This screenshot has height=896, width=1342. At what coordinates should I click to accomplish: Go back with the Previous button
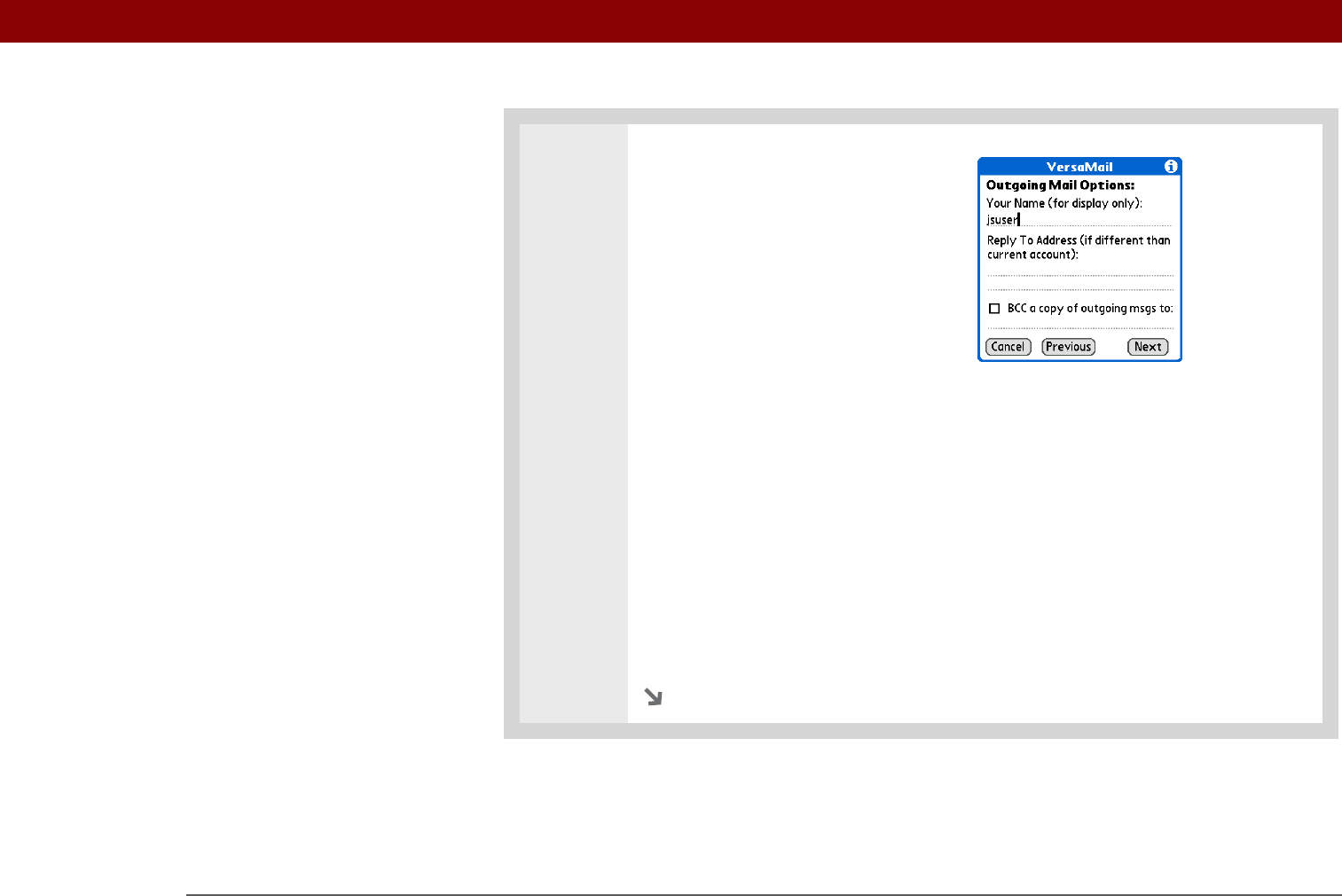pos(1069,347)
